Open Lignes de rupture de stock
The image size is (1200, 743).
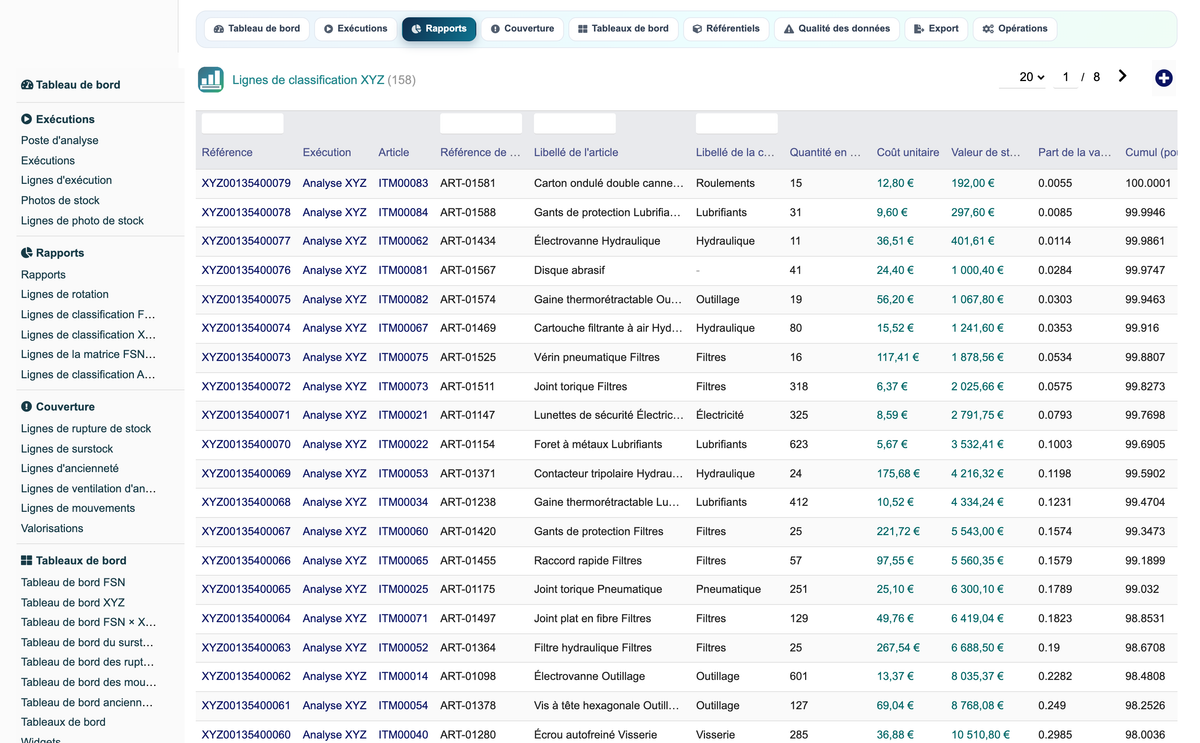86,428
